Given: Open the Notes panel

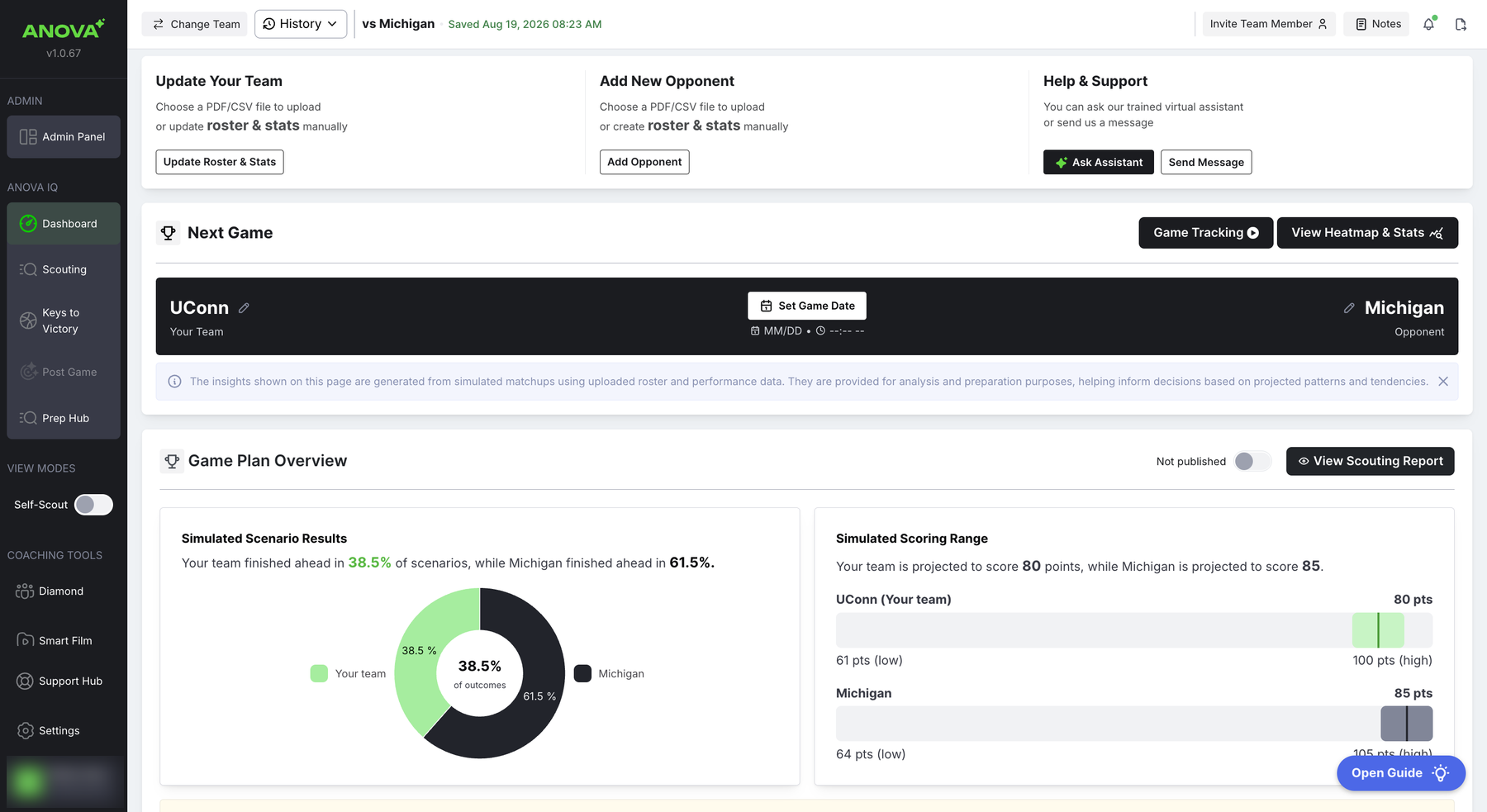Looking at the screenshot, I should pos(1377,24).
